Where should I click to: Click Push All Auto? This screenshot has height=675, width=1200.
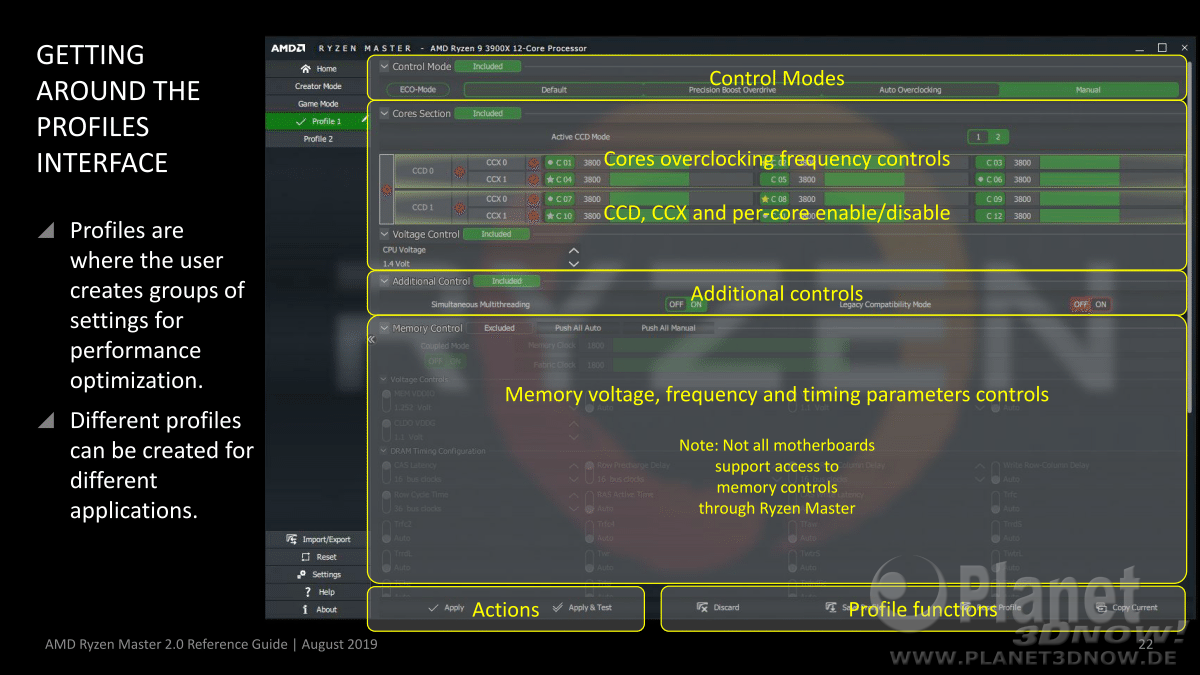(578, 328)
